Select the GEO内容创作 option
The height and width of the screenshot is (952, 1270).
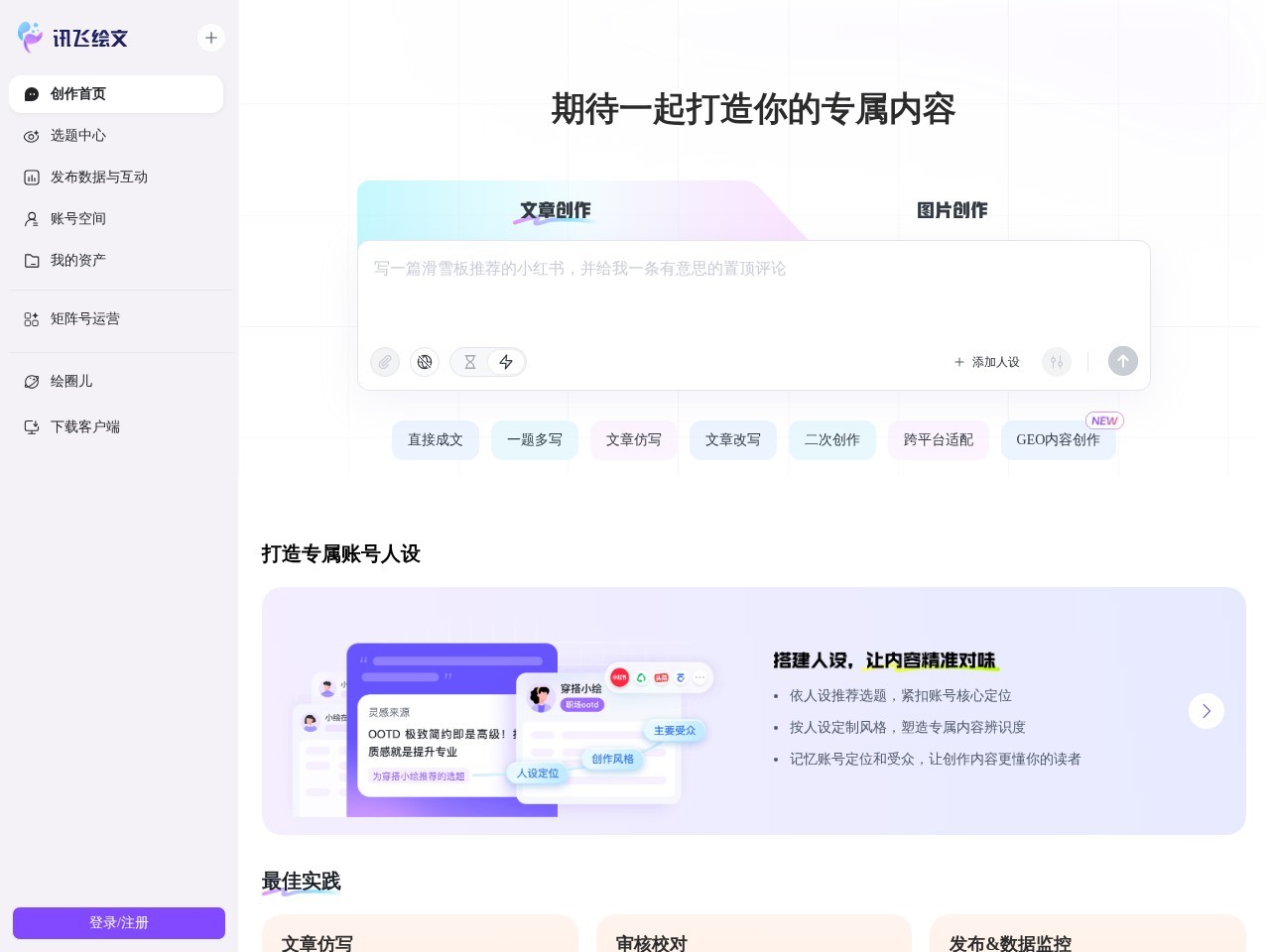coord(1058,439)
